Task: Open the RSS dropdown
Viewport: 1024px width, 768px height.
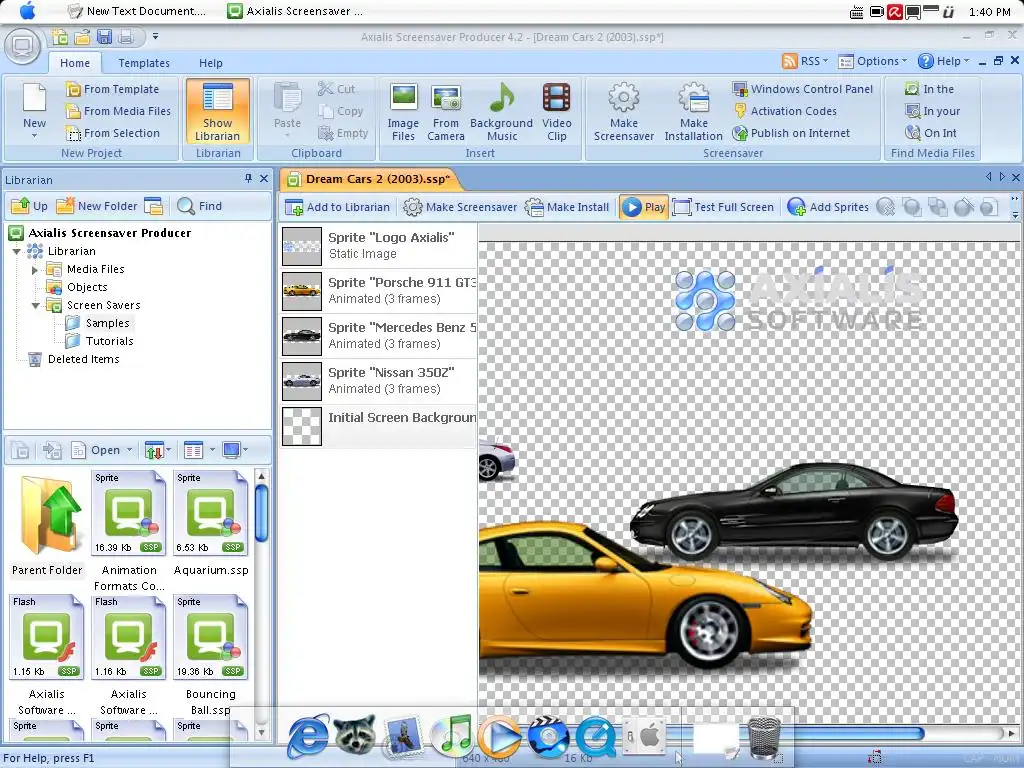Action: pos(805,61)
